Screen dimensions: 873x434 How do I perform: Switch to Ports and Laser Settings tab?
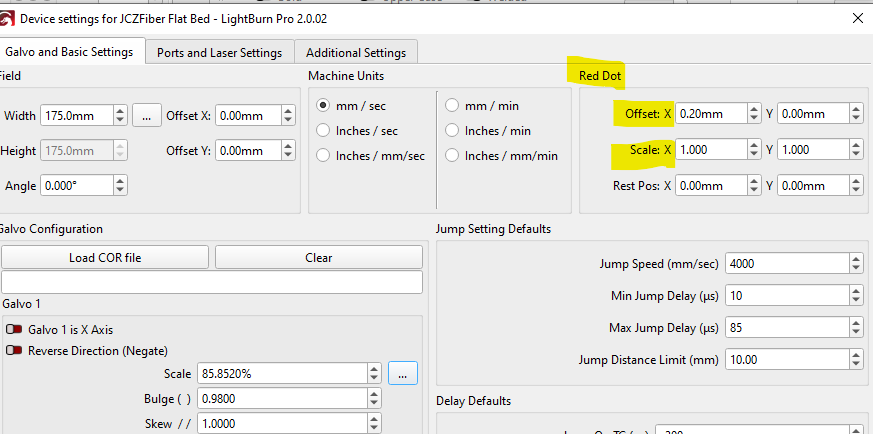pos(219,53)
